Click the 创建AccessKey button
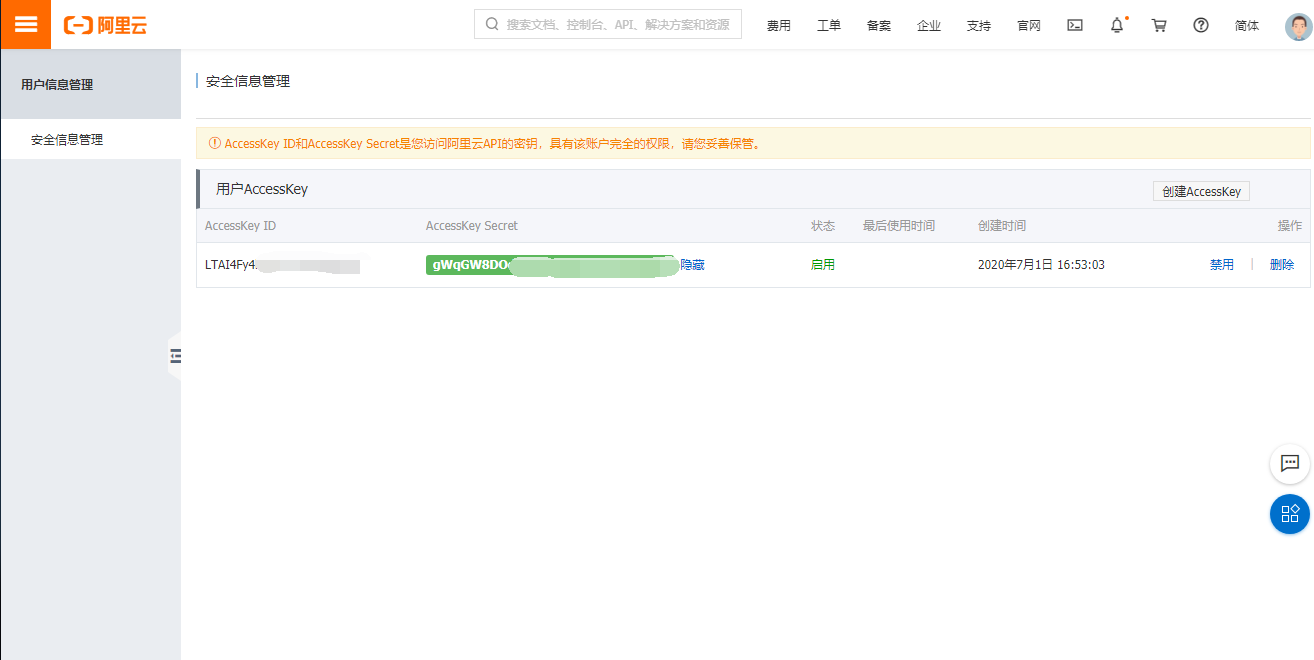This screenshot has height=660, width=1314. 1200,190
